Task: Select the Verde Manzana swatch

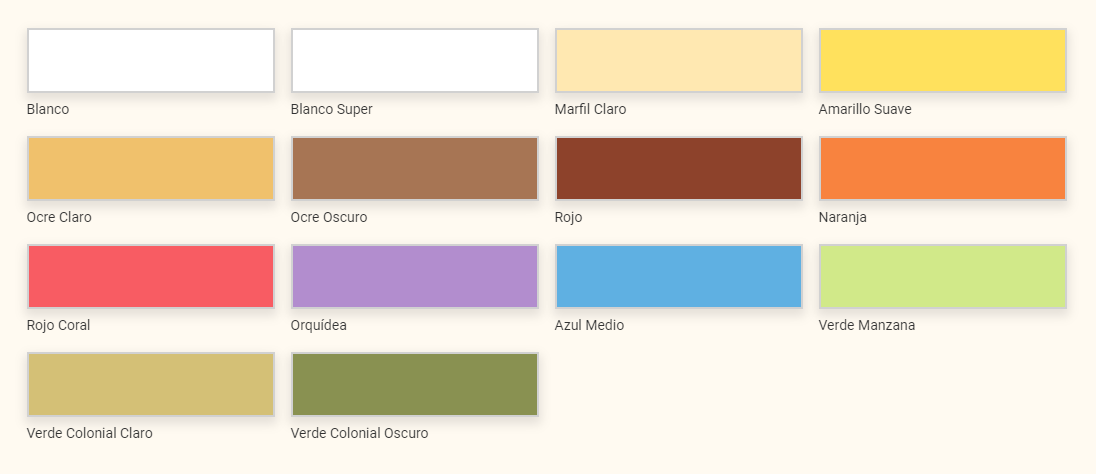Action: point(943,276)
